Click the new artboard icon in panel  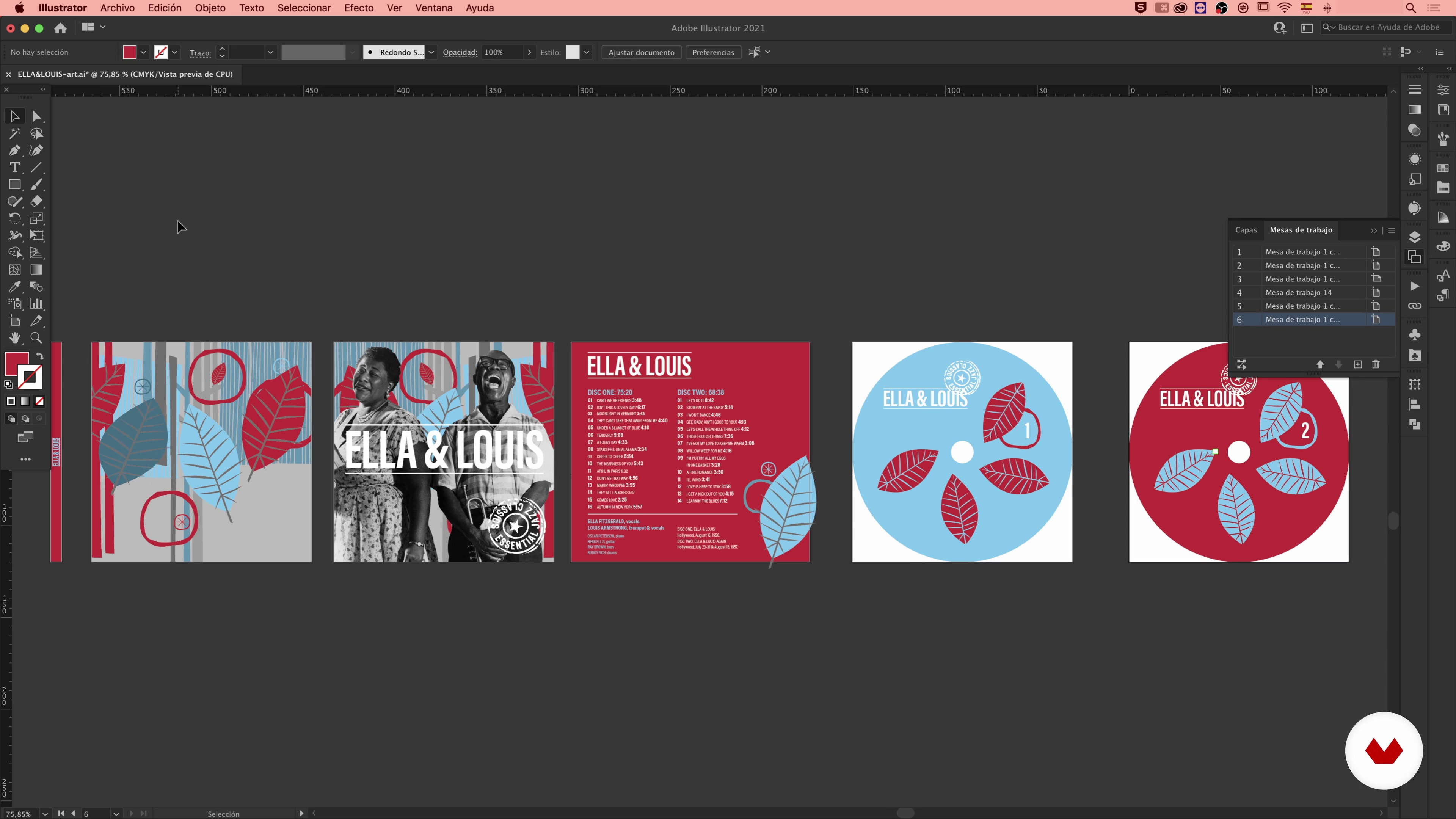point(1358,364)
